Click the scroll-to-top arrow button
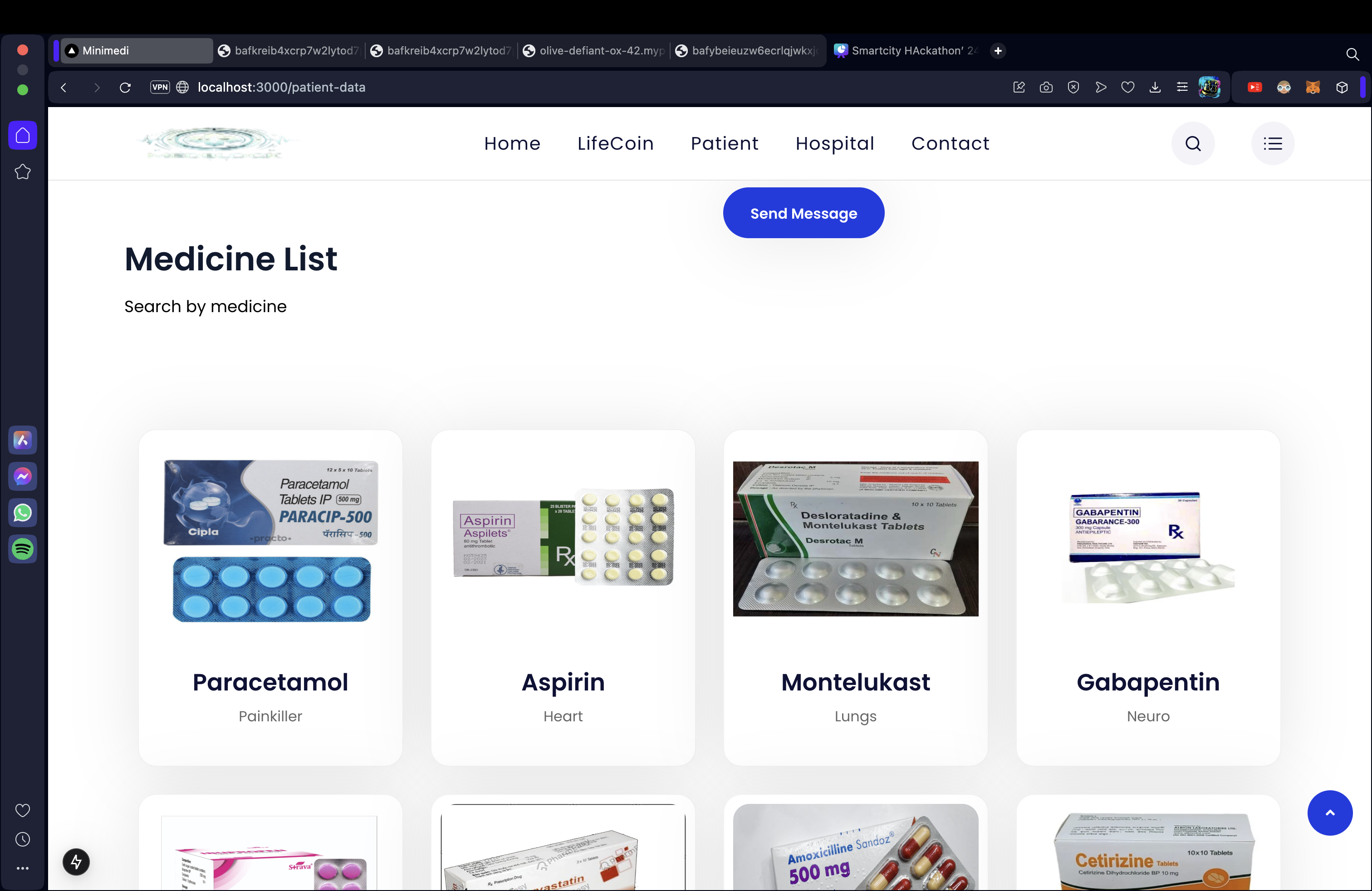The width and height of the screenshot is (1372, 891). point(1329,813)
